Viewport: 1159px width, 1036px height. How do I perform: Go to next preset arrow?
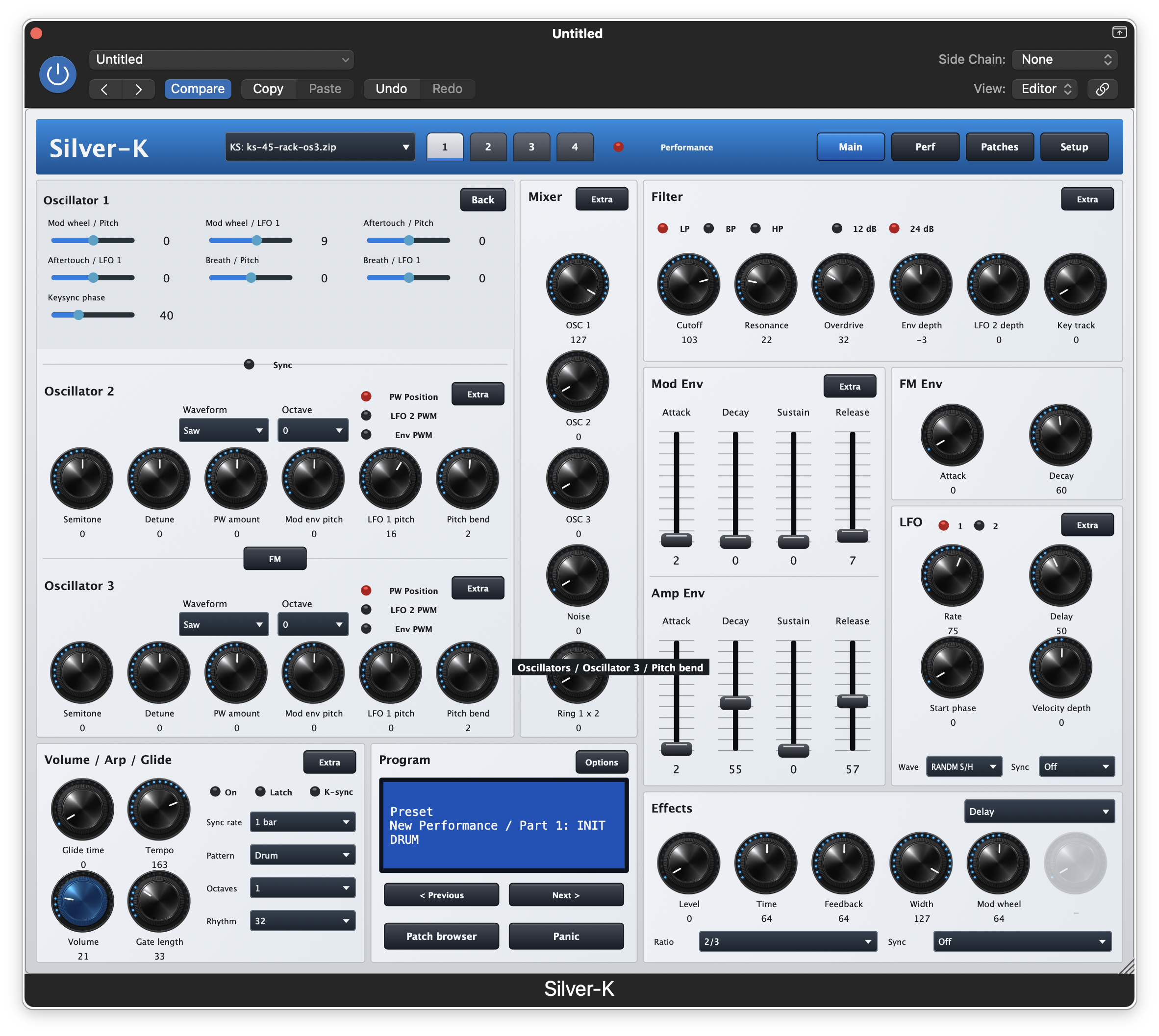coord(138,89)
